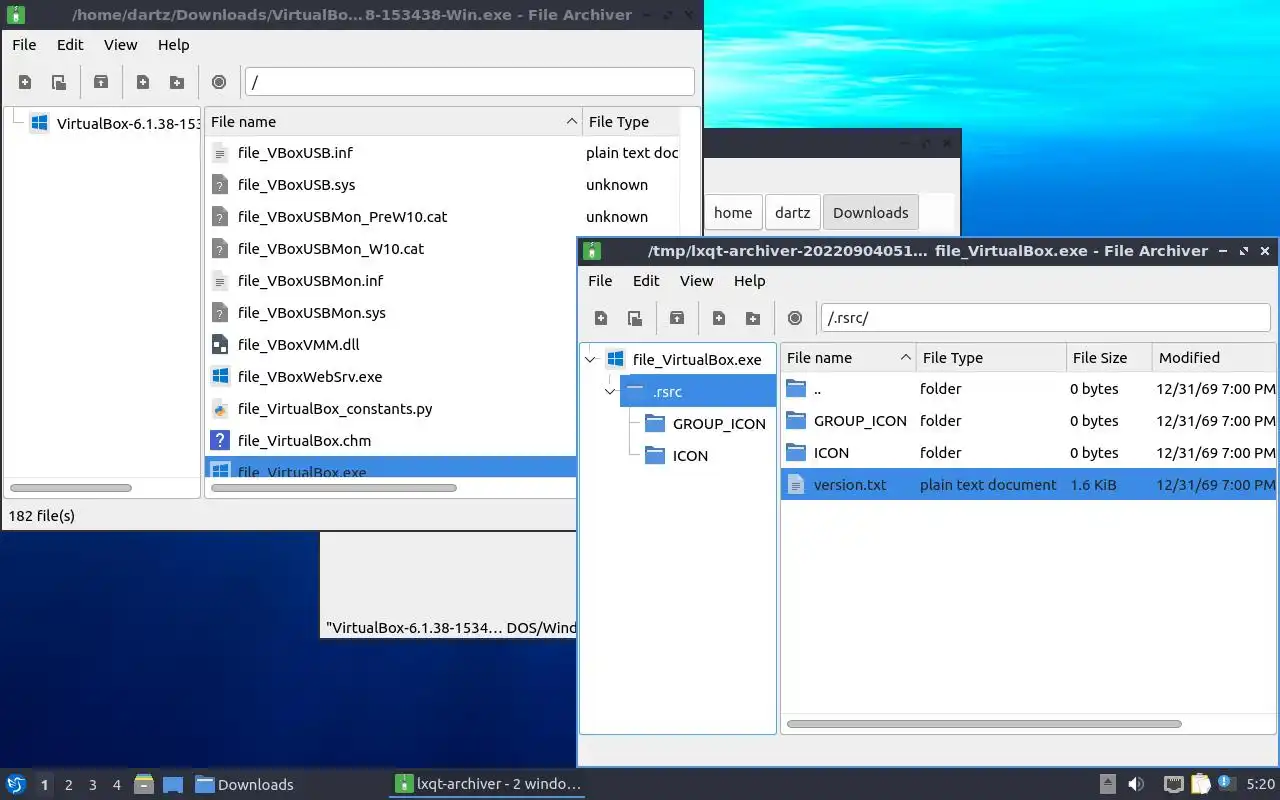1280x800 pixels.
Task: Click the clipboard notes icon in the system tray
Action: click(1200, 784)
